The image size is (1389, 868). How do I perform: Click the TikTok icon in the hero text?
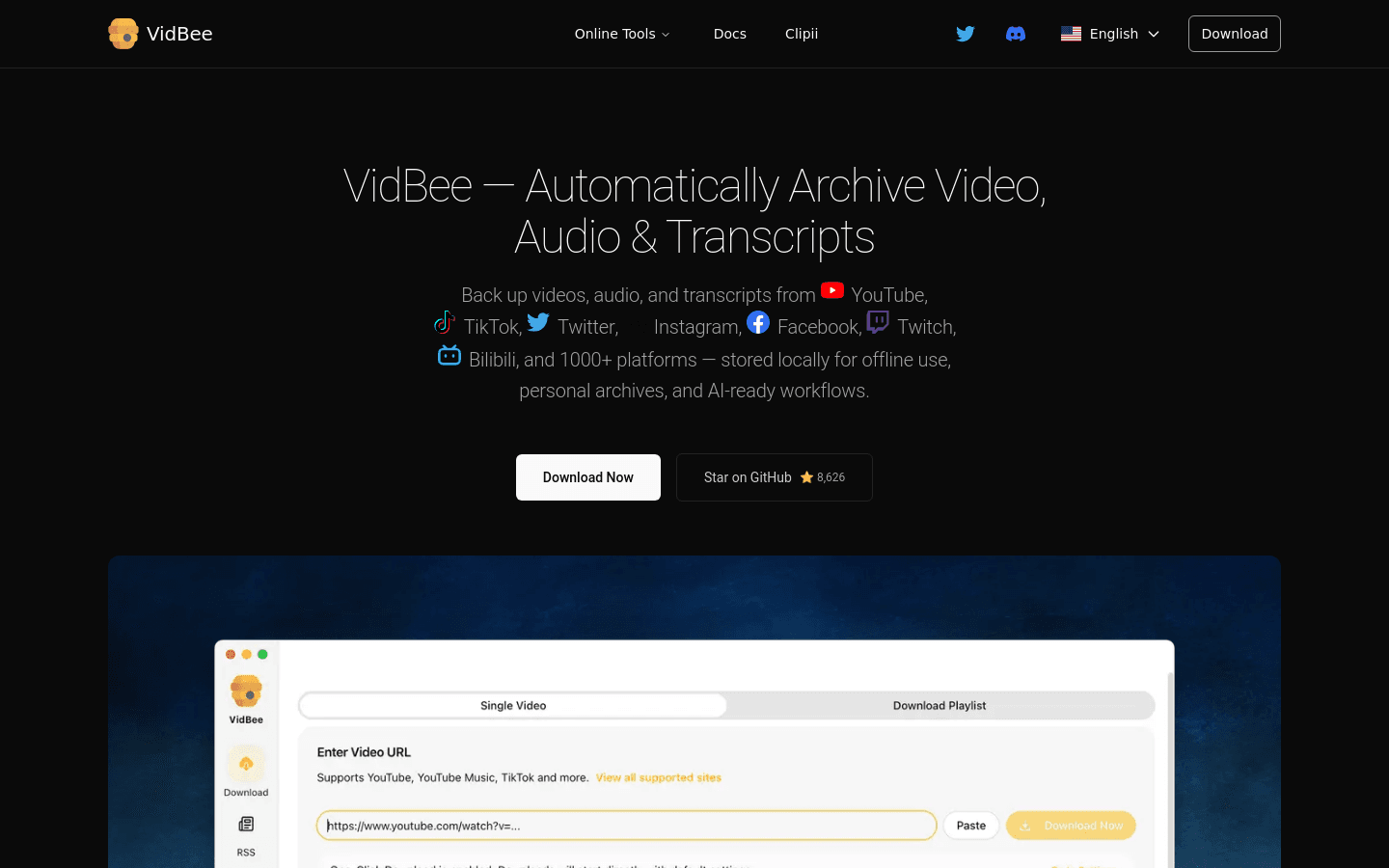[x=444, y=322]
